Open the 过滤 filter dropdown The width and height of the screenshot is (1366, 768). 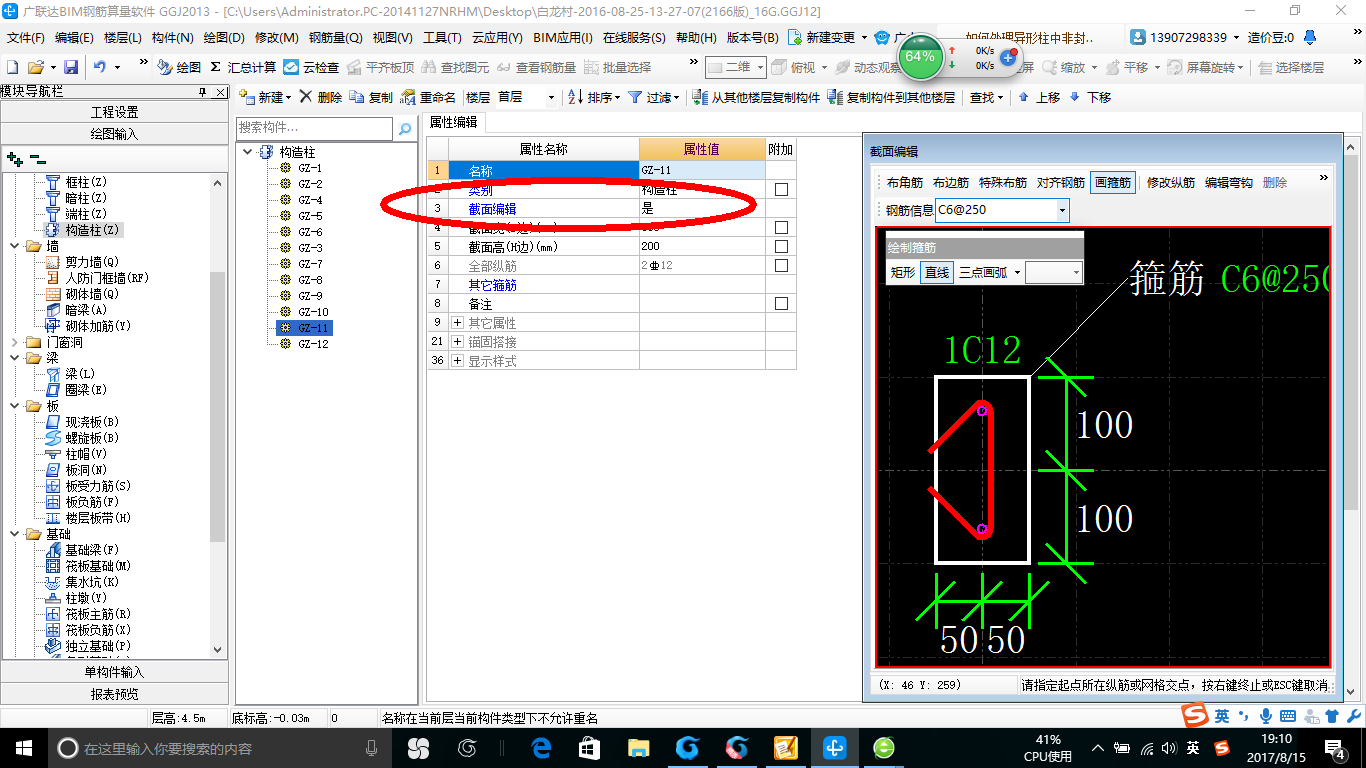654,97
